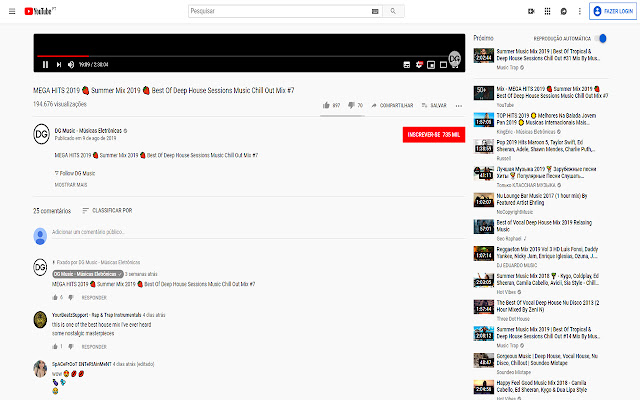The image size is (640, 400).
Task: Mute the video volume speaker icon
Action: tap(70, 64)
